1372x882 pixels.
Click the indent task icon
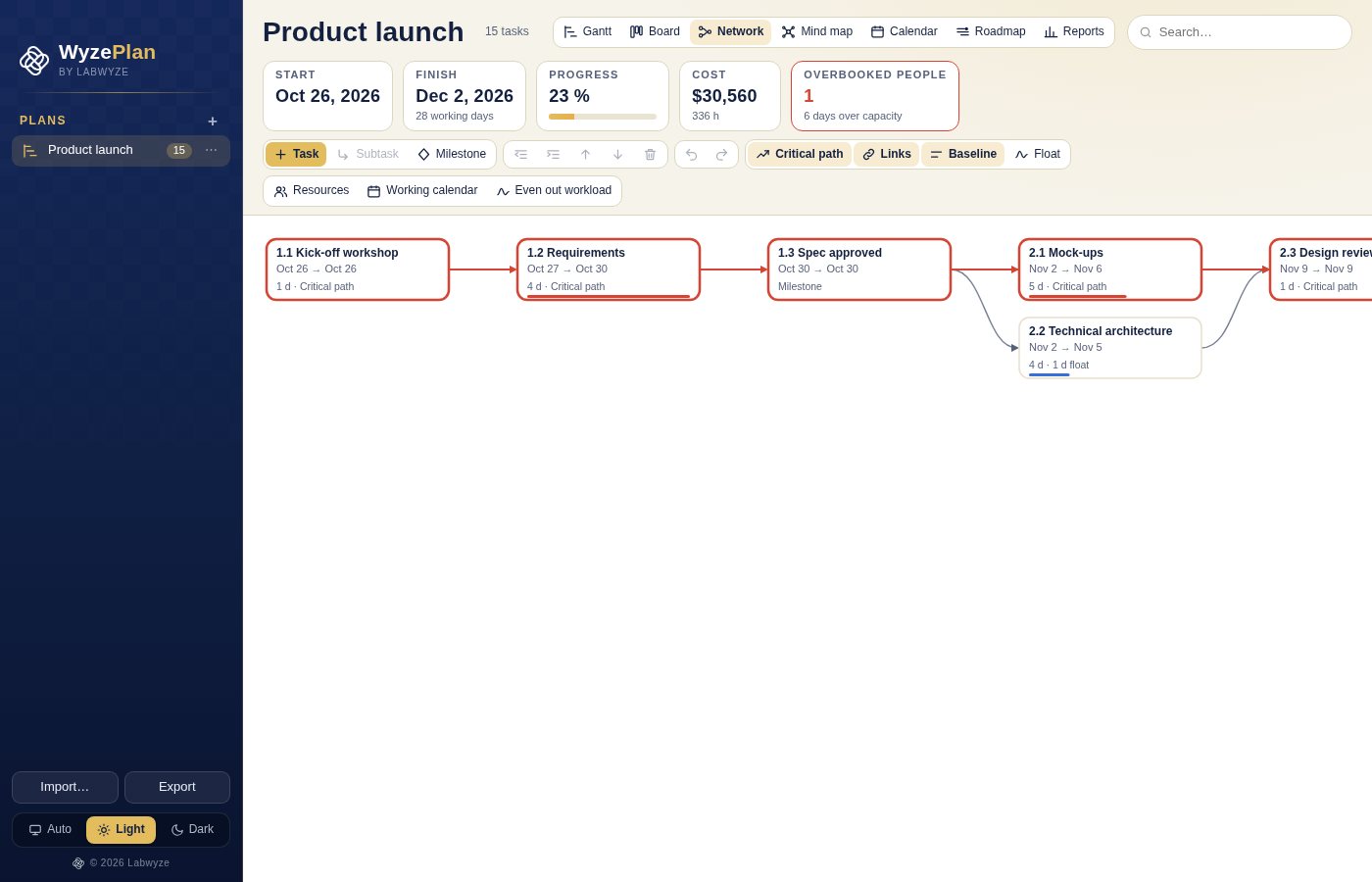coord(553,155)
